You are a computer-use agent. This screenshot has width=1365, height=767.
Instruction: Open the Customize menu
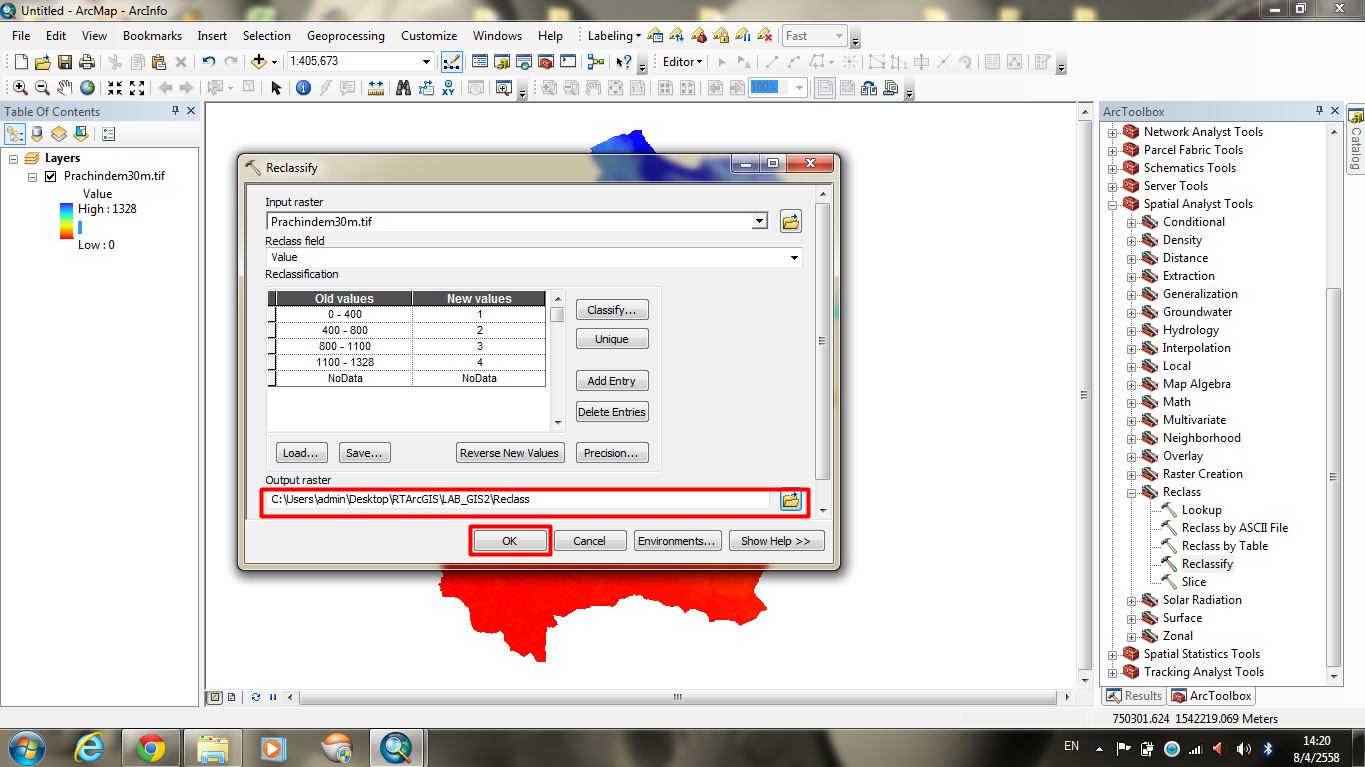(x=429, y=36)
